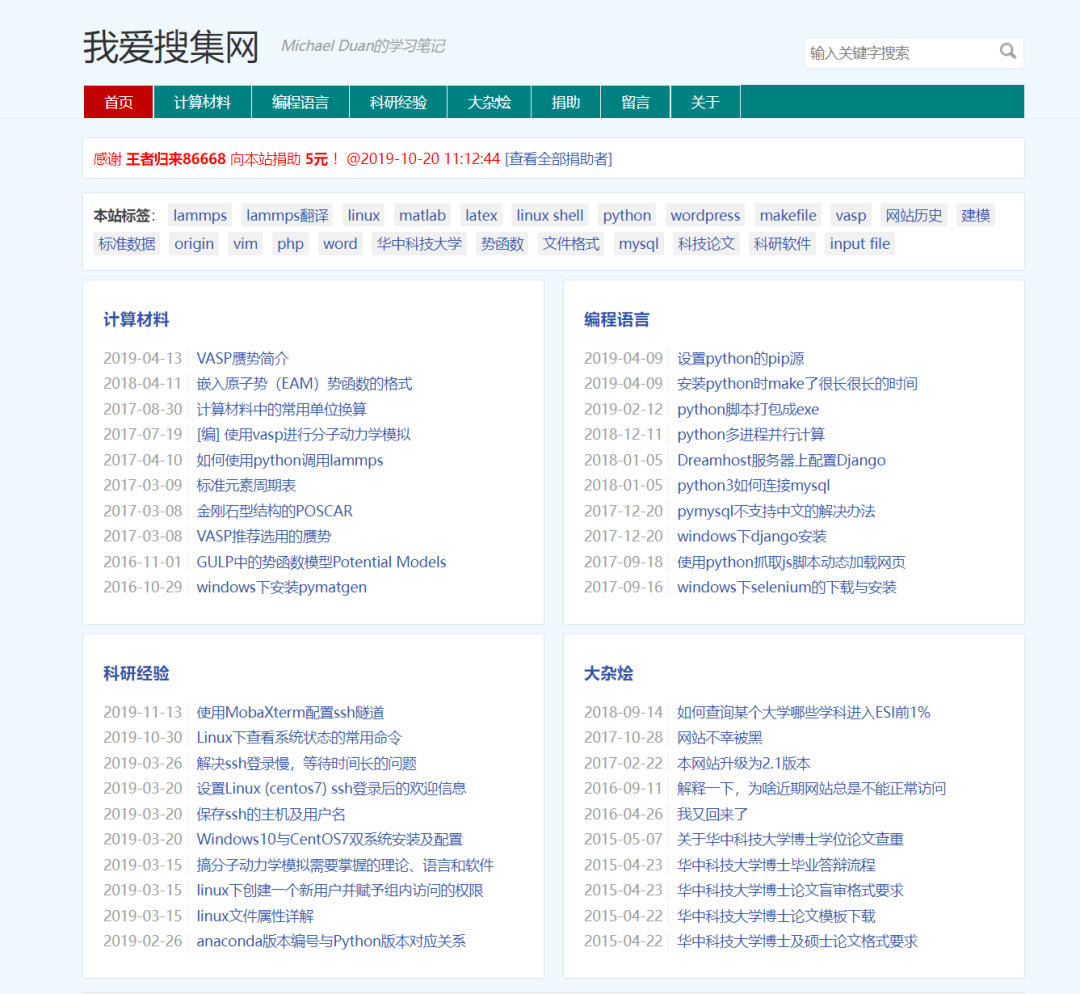Screen dimensions: 1080x994
Task: Open anaconda版本编号与Python版本对应关系 article
Action: [x=331, y=941]
